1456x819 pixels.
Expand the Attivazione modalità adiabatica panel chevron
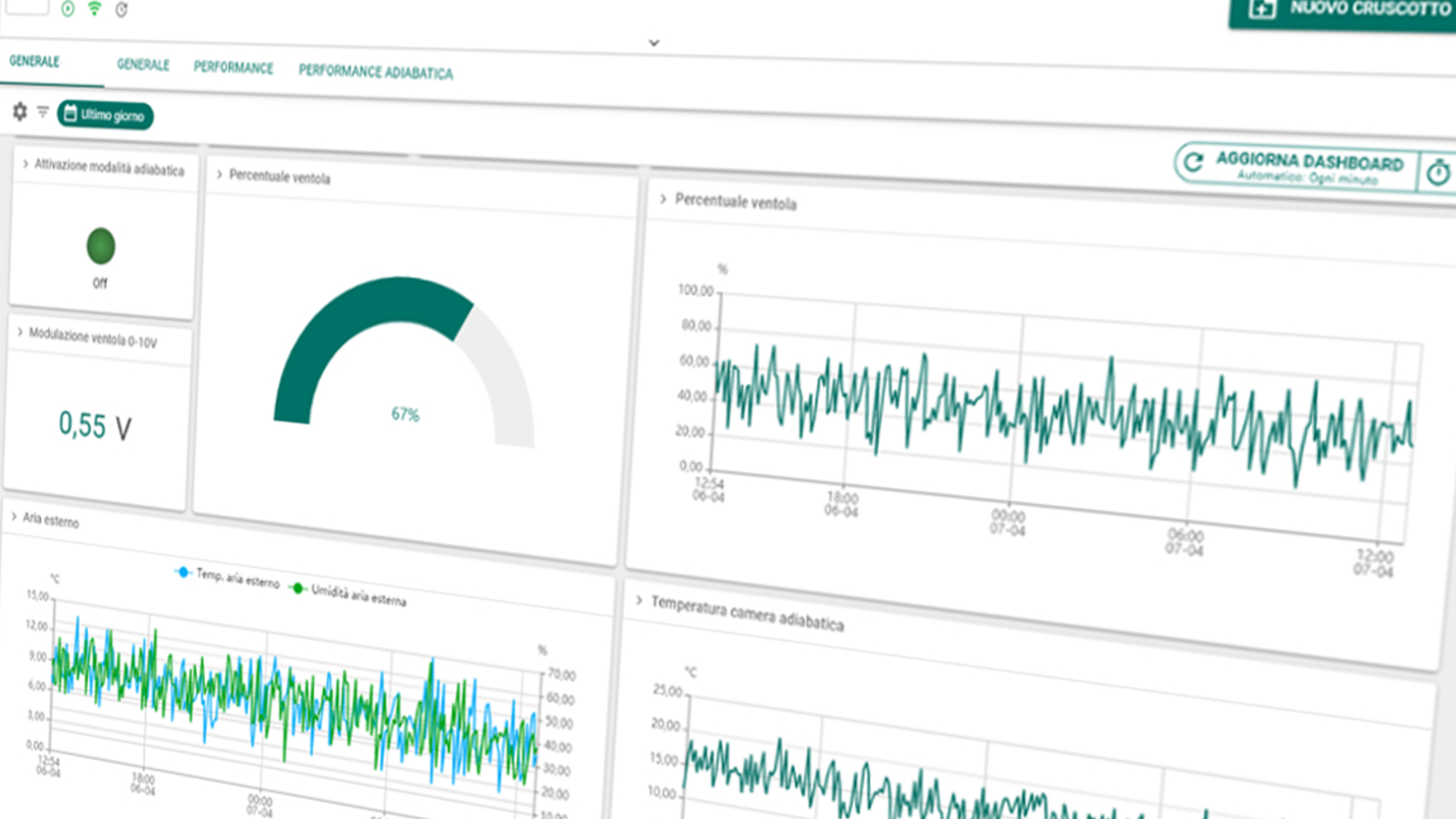26,163
